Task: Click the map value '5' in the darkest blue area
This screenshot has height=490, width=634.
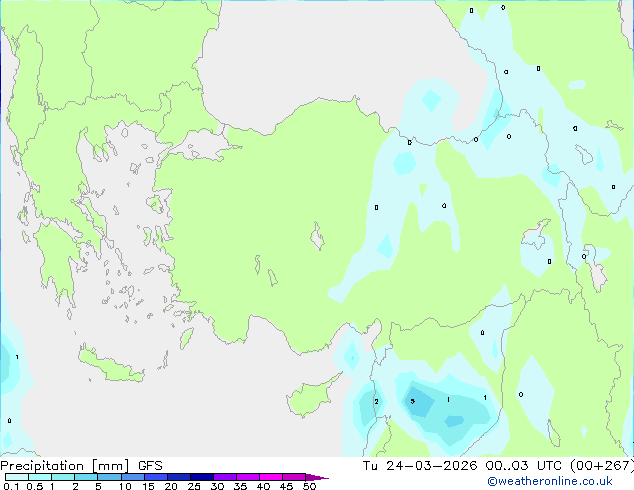Action: click(412, 401)
